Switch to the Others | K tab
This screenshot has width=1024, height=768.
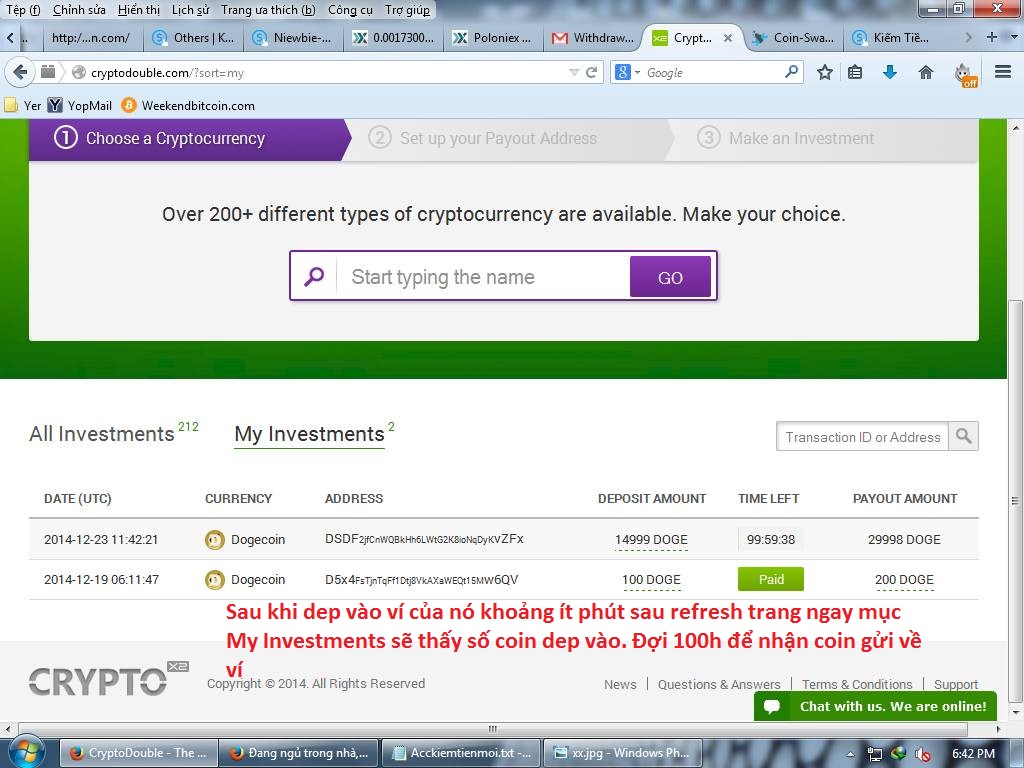point(193,38)
